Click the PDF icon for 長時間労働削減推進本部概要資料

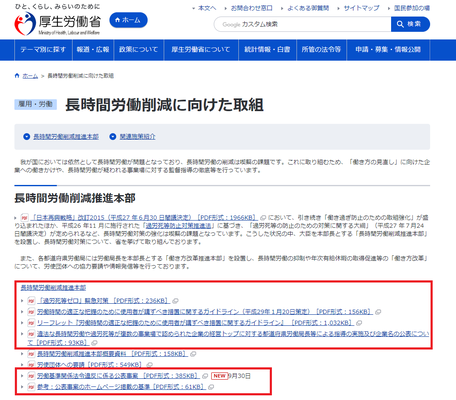(31, 354)
